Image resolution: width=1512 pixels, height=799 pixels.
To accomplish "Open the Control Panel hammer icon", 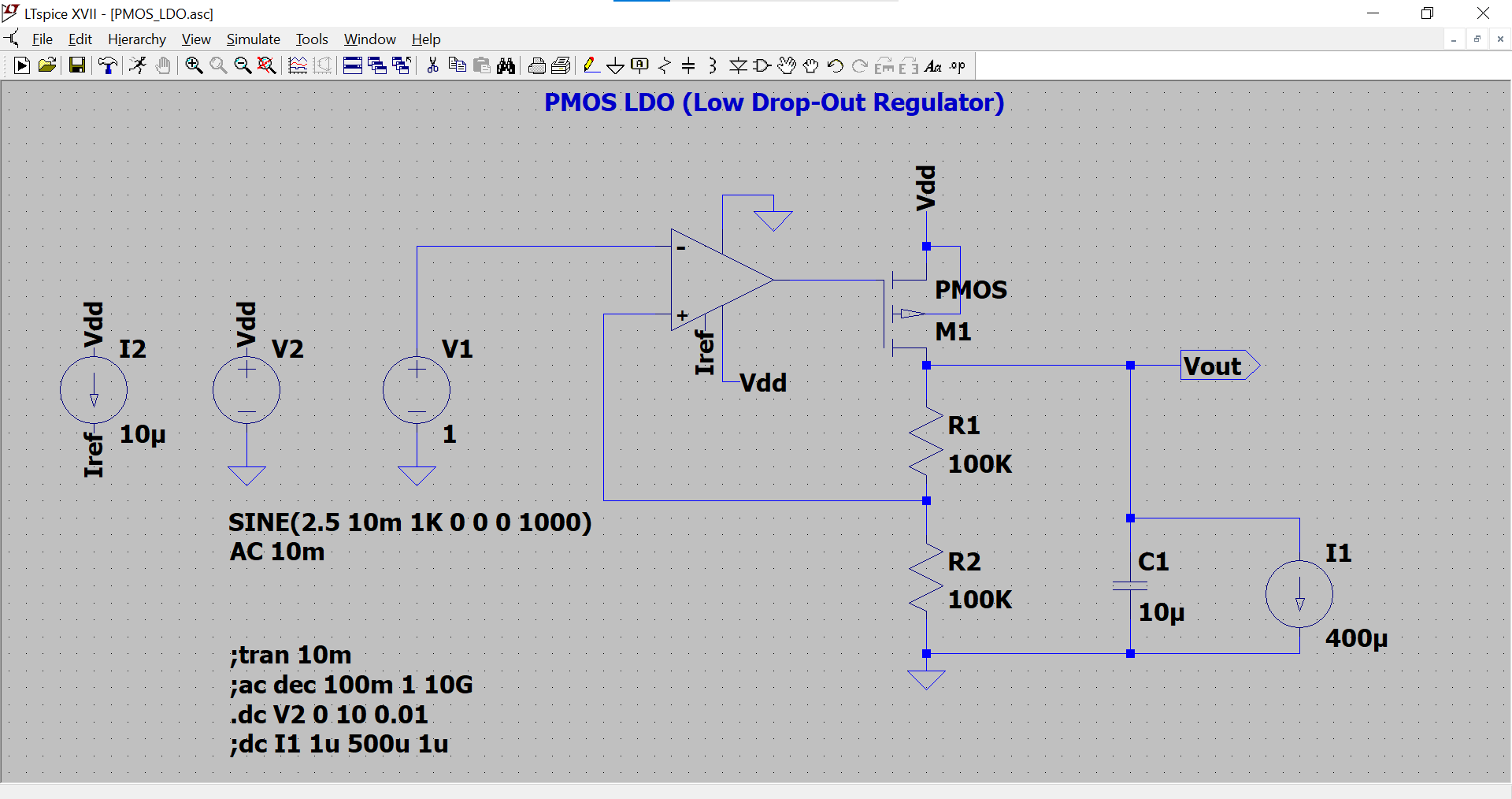I will [x=107, y=65].
